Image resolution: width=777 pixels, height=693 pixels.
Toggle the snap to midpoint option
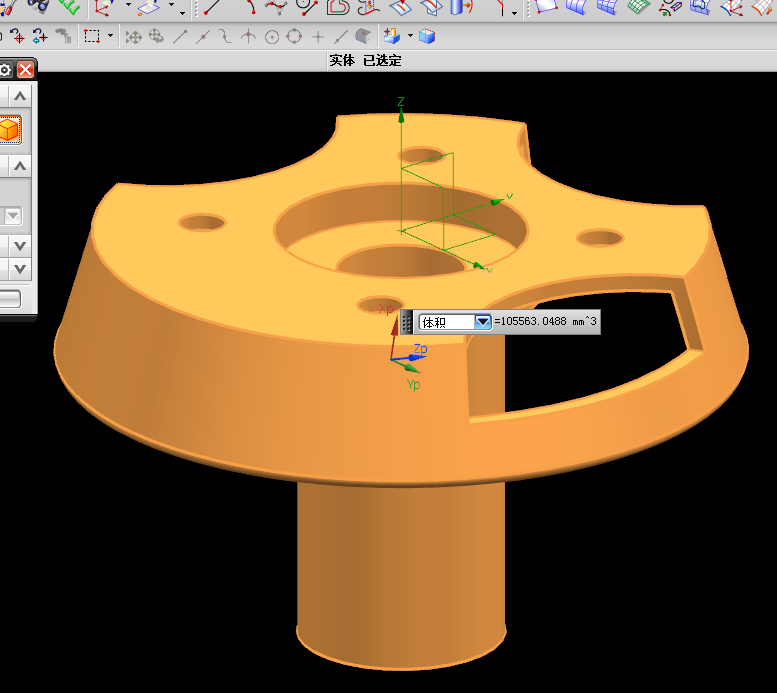pyautogui.click(x=203, y=37)
